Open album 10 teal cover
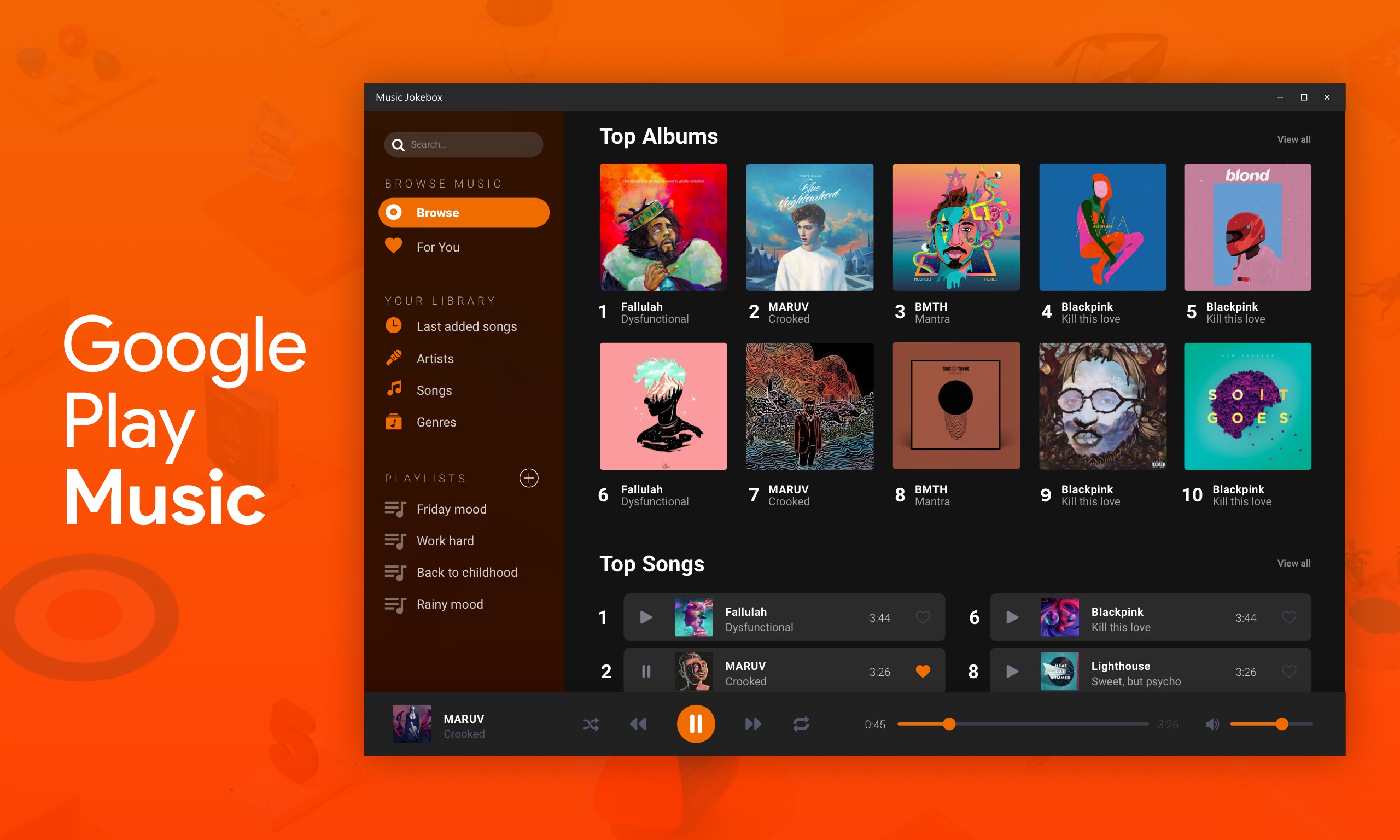1400x840 pixels. (1248, 406)
